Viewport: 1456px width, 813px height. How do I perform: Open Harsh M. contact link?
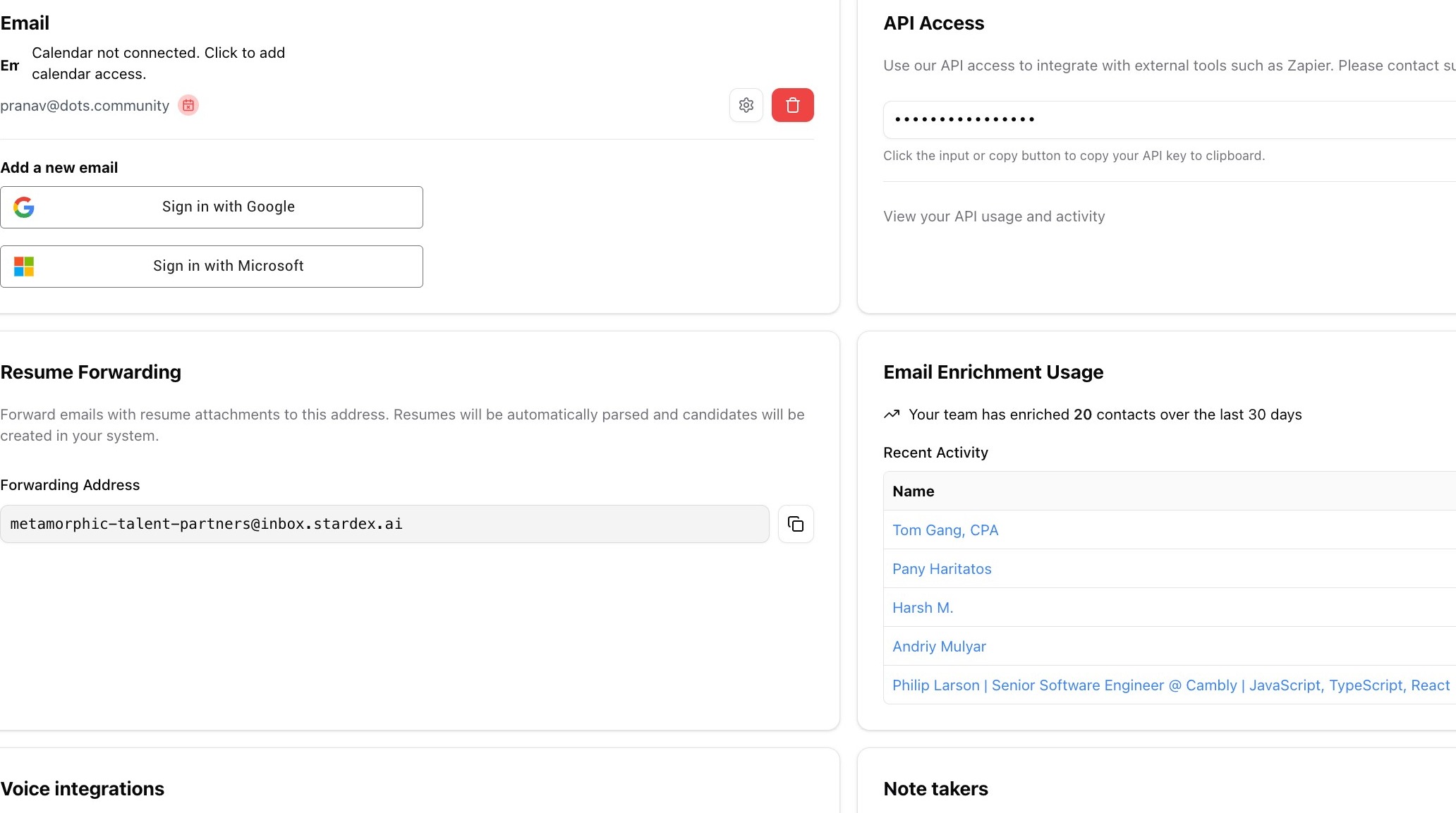[x=922, y=608]
